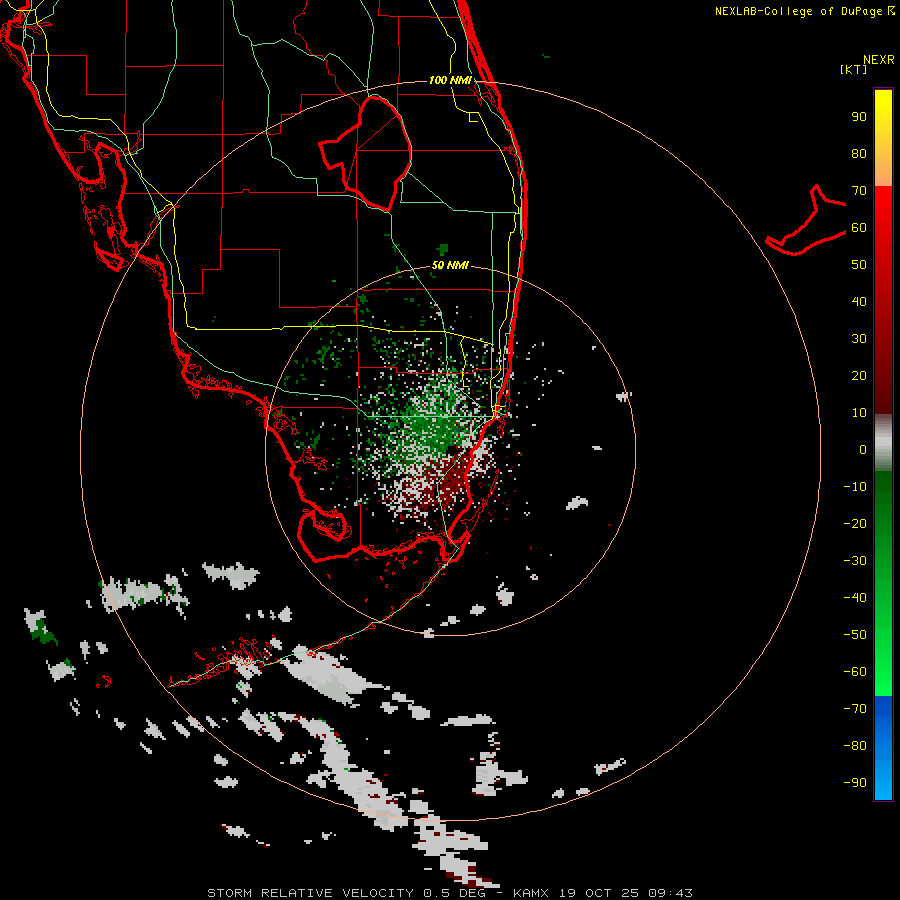
Task: Pick the gray zero-velocity segment of color bar
Action: point(883,443)
